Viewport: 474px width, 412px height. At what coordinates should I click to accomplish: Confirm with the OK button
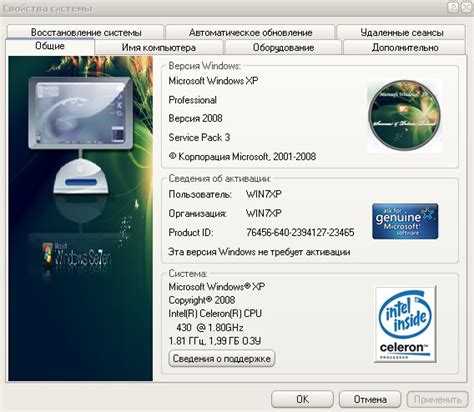point(302,399)
